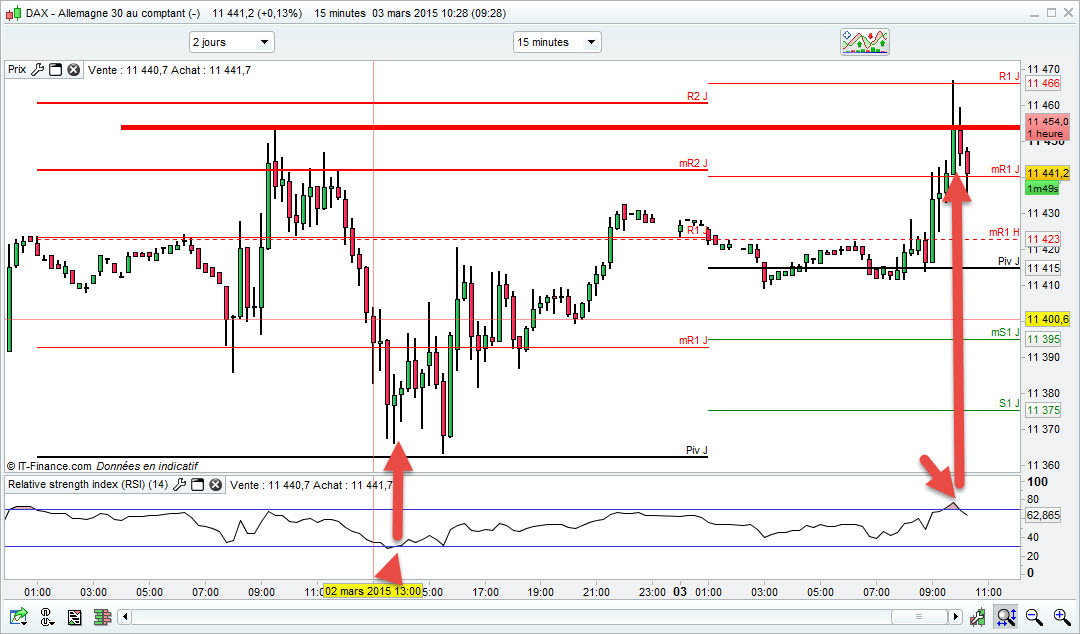This screenshot has height=634, width=1080.
Task: Click the '11 423' mR1 H price label
Action: (x=1043, y=239)
